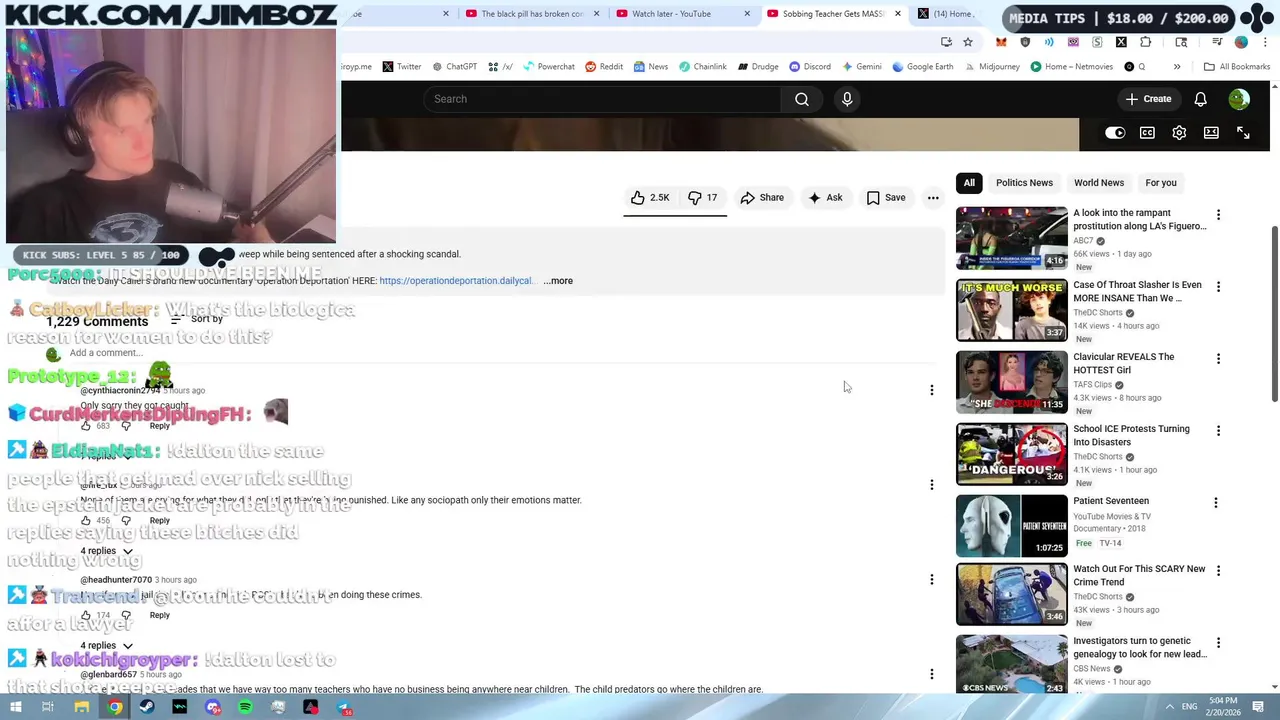1280x720 pixels.
Task: Open Midjourney bookmark
Action: point(991,67)
